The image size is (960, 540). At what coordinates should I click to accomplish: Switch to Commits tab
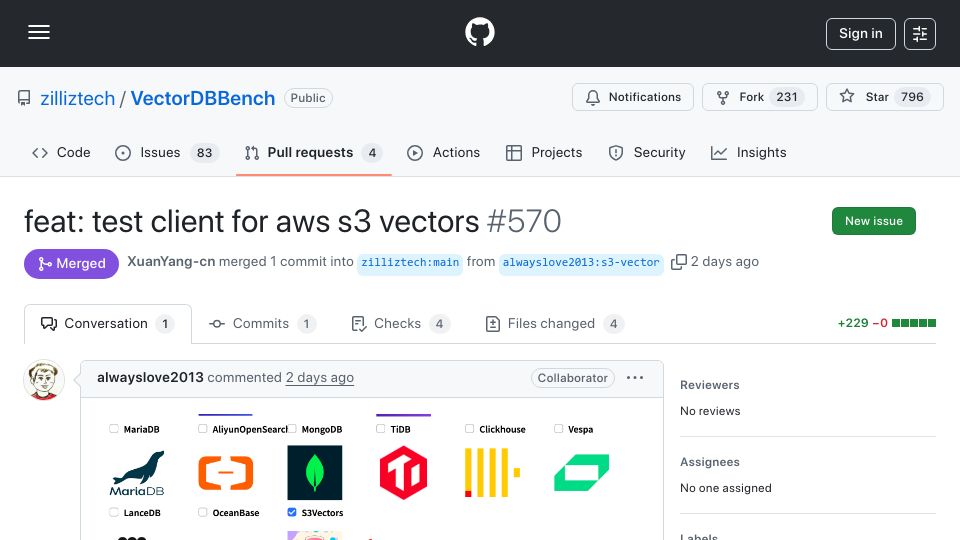pyautogui.click(x=262, y=323)
